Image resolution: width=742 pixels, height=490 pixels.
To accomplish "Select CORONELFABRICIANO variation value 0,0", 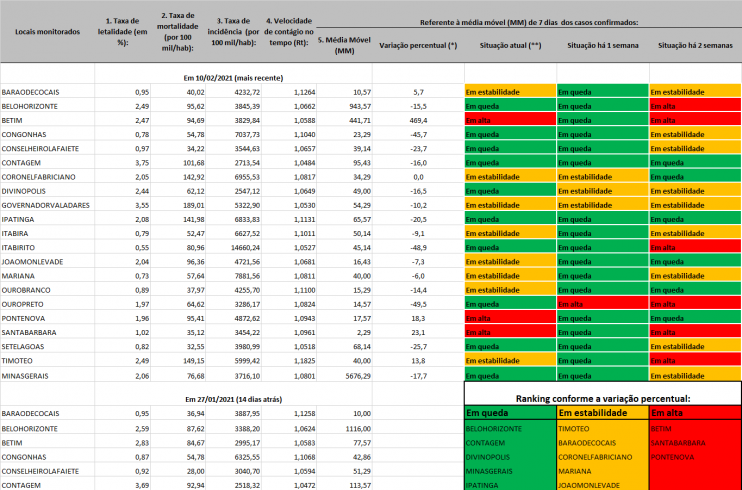I will (x=418, y=177).
